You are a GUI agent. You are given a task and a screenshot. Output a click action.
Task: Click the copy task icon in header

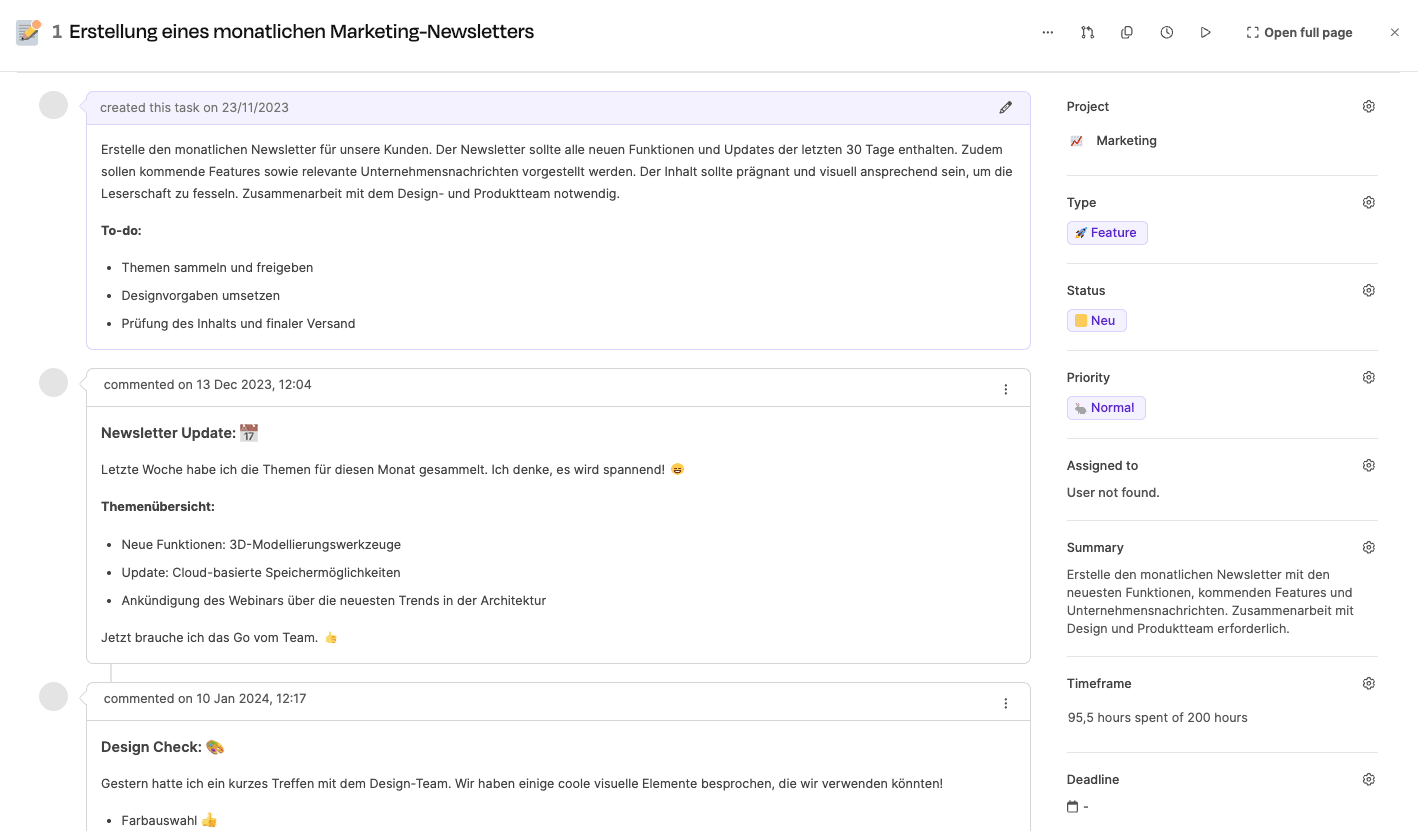(x=1127, y=32)
